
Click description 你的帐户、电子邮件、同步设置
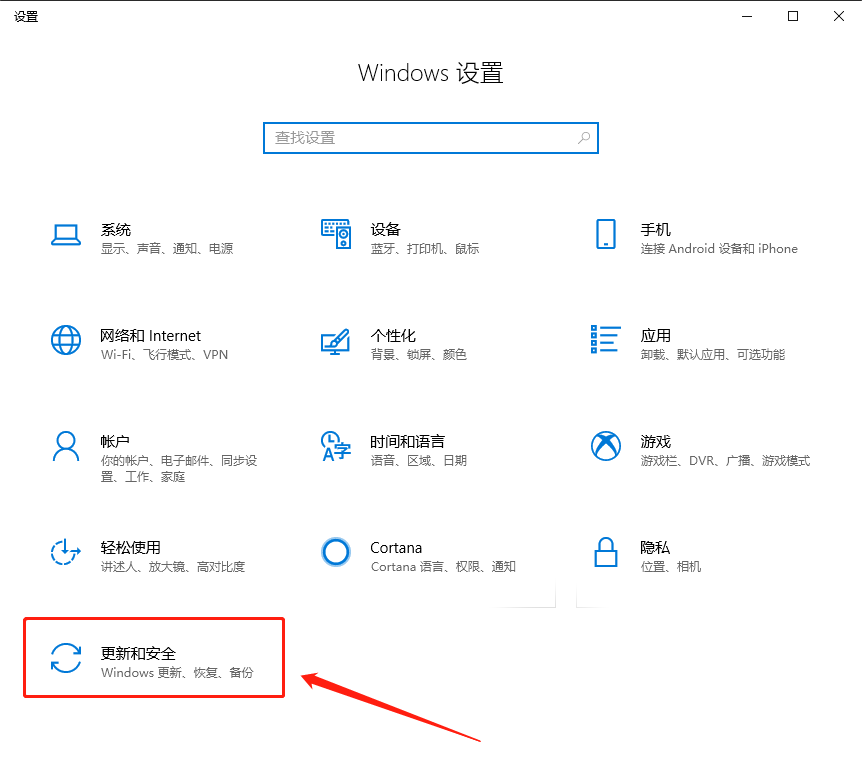click(x=179, y=469)
